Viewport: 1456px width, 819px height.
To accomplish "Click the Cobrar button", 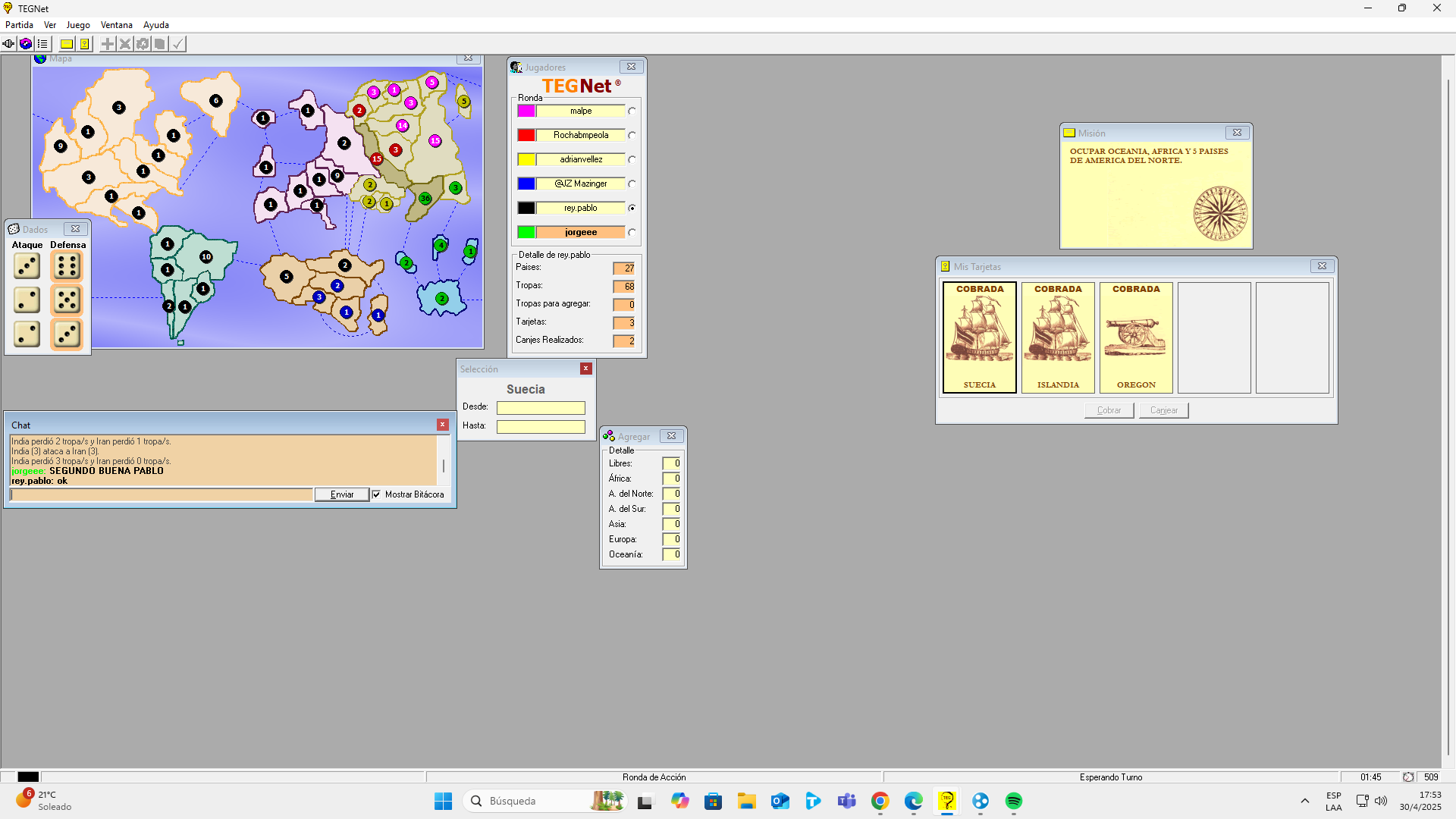I will click(1109, 410).
